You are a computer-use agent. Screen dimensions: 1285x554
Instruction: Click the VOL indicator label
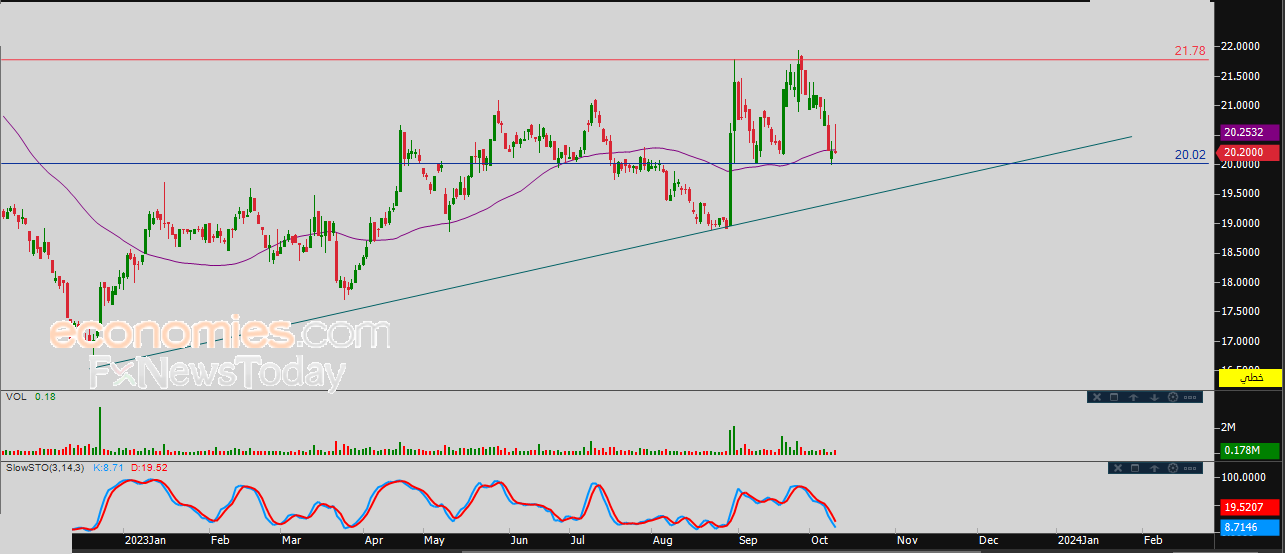coord(16,397)
